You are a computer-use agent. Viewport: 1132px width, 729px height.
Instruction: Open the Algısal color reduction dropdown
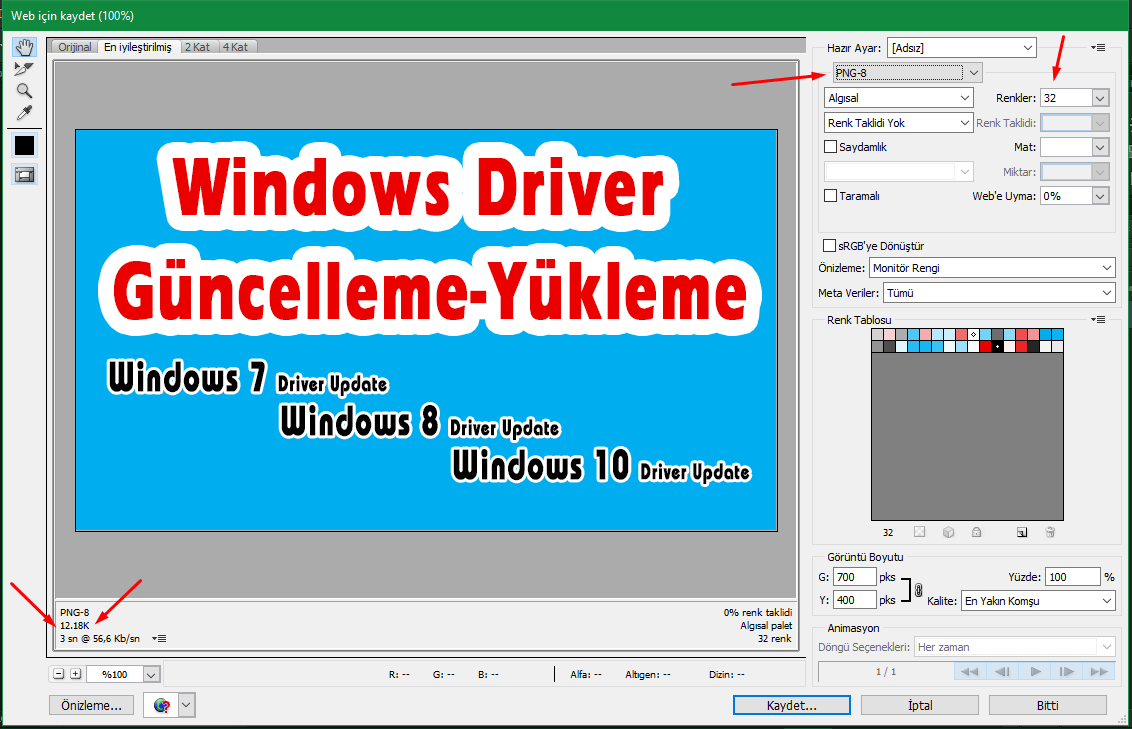click(899, 97)
